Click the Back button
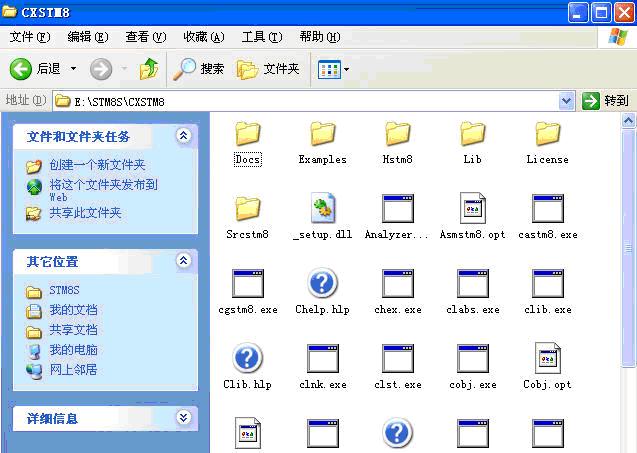This screenshot has width=637, height=453. click(35, 69)
